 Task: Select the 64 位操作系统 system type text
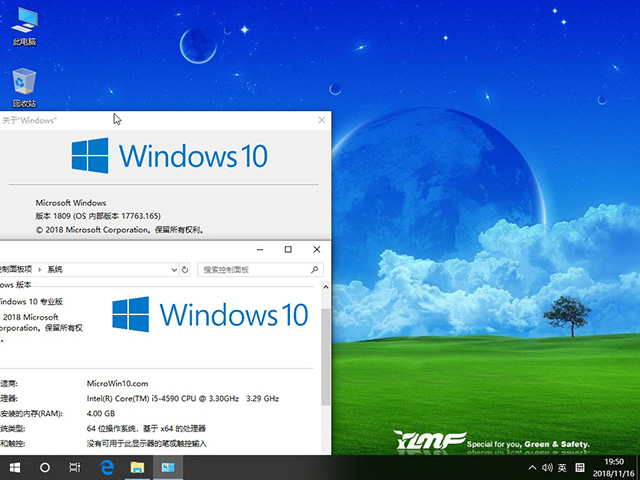click(x=146, y=429)
